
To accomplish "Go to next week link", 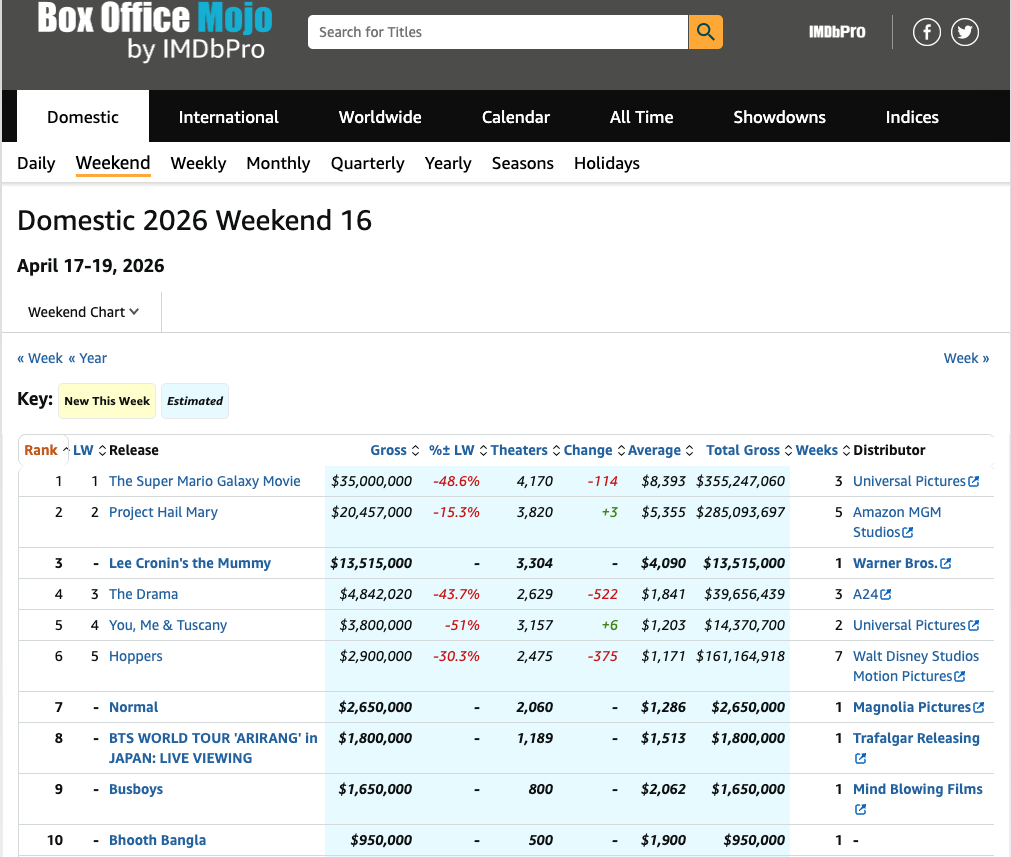I will (x=966, y=359).
